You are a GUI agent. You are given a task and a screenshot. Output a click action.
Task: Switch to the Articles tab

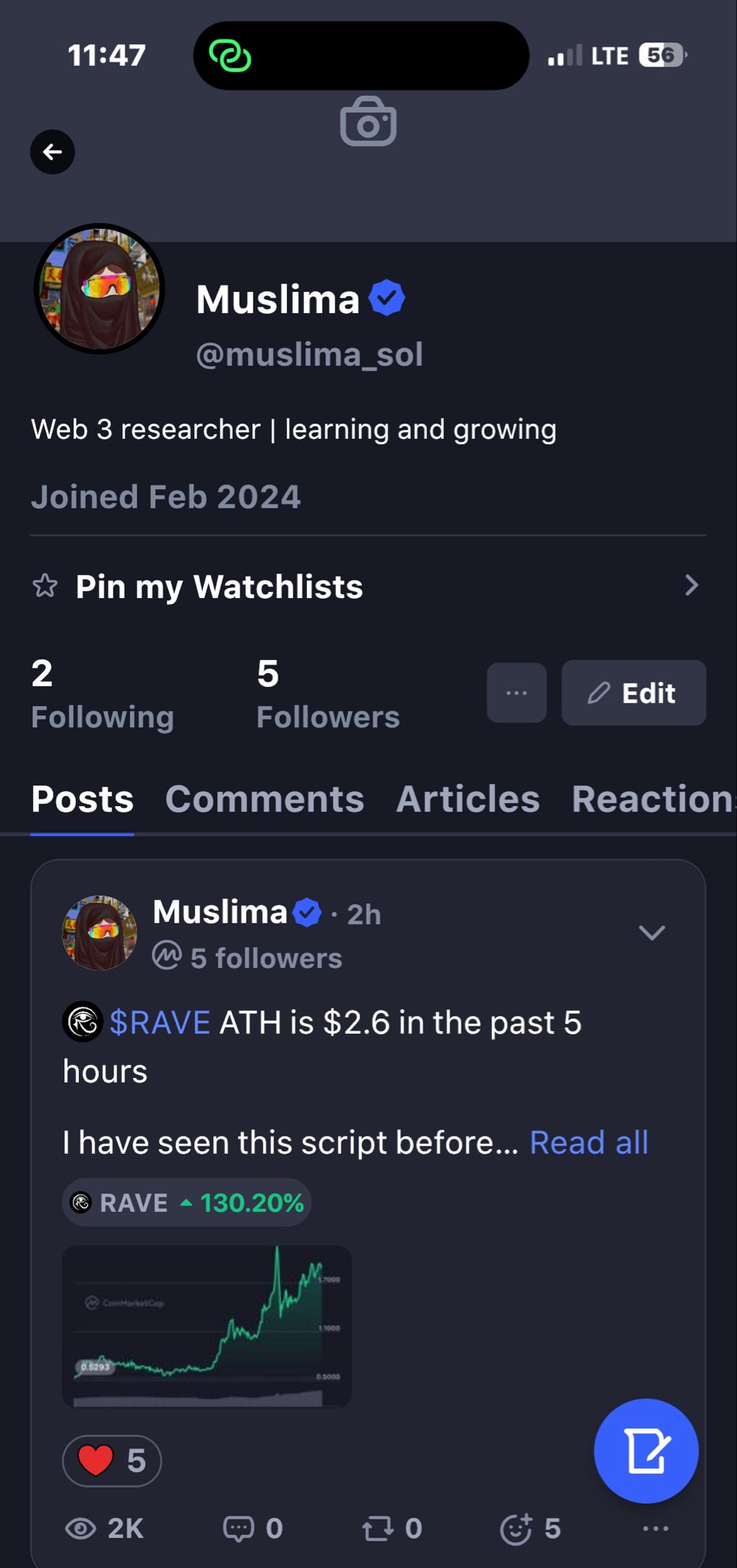(468, 799)
